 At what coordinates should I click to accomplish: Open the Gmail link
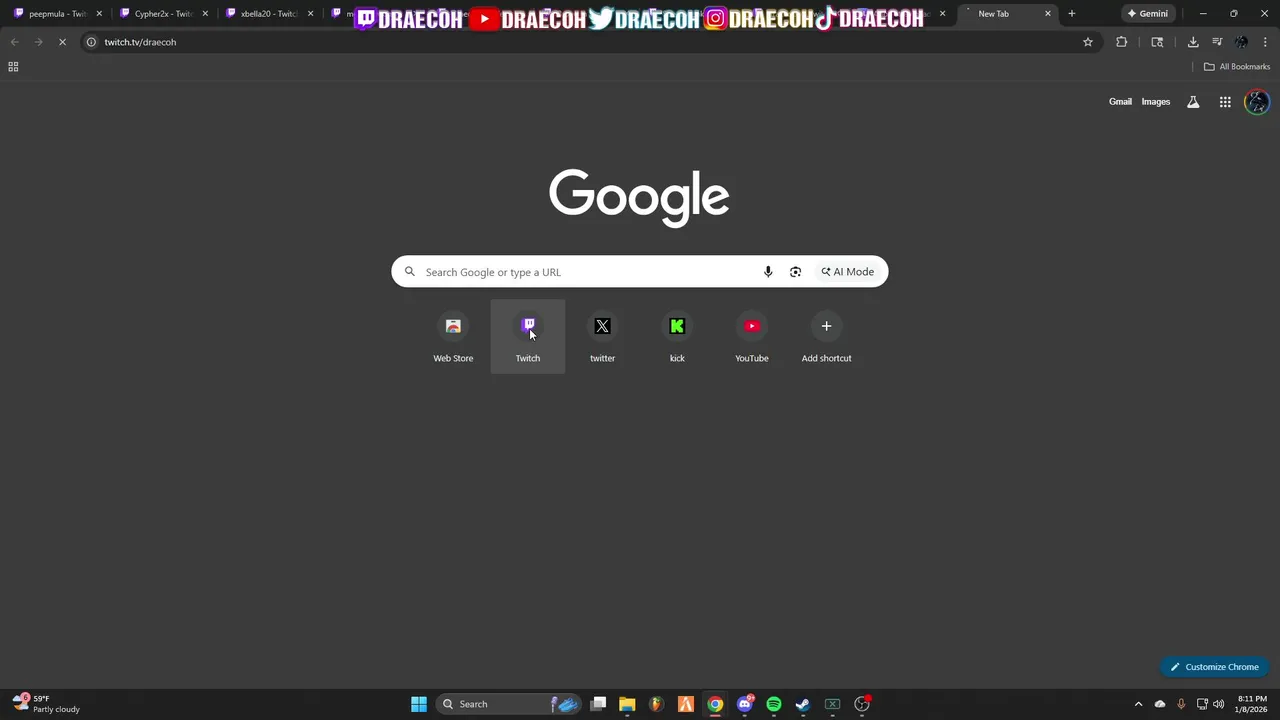(1120, 102)
